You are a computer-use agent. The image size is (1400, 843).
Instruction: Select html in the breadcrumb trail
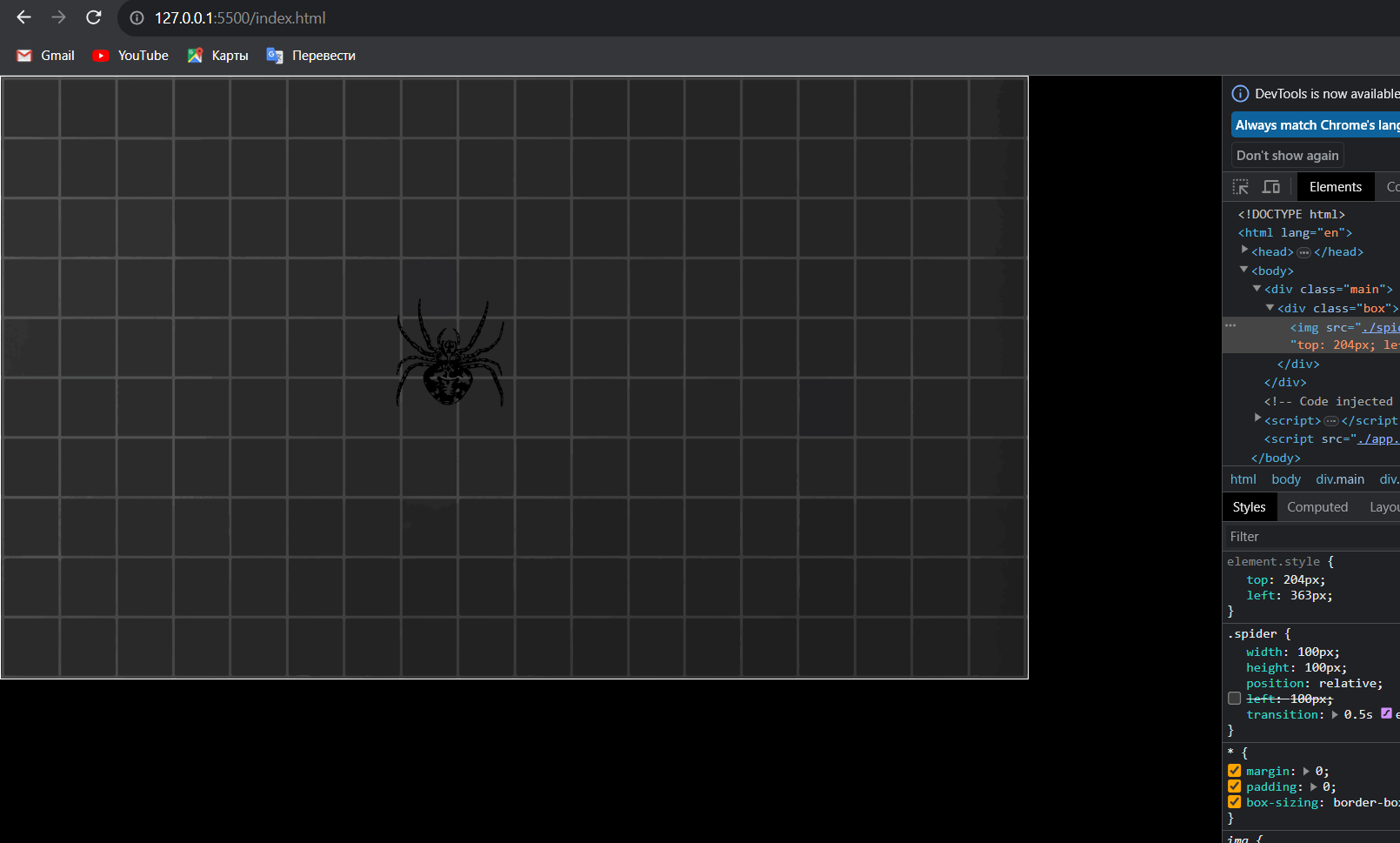[x=1243, y=479]
